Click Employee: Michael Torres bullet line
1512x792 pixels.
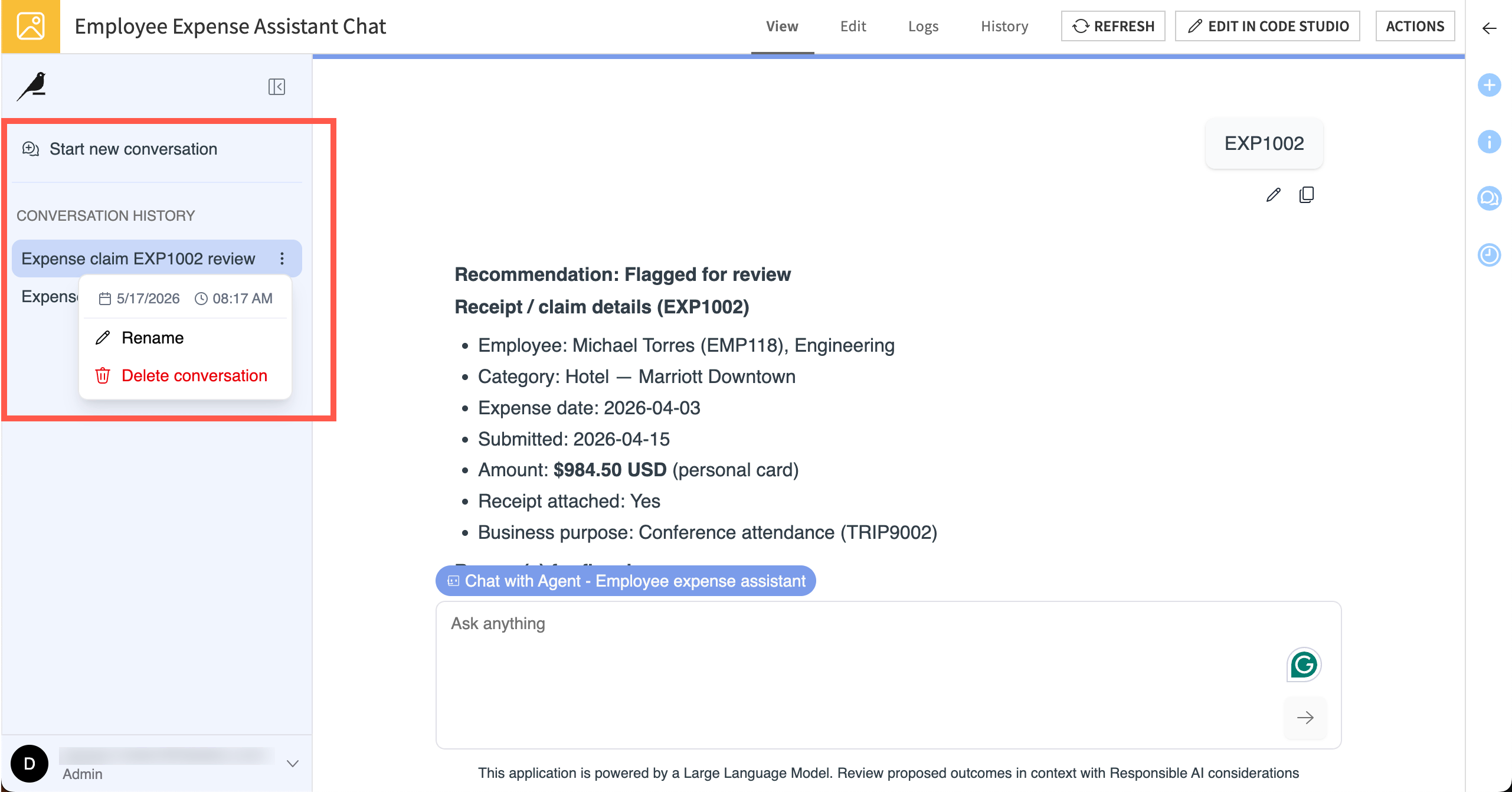click(686, 345)
